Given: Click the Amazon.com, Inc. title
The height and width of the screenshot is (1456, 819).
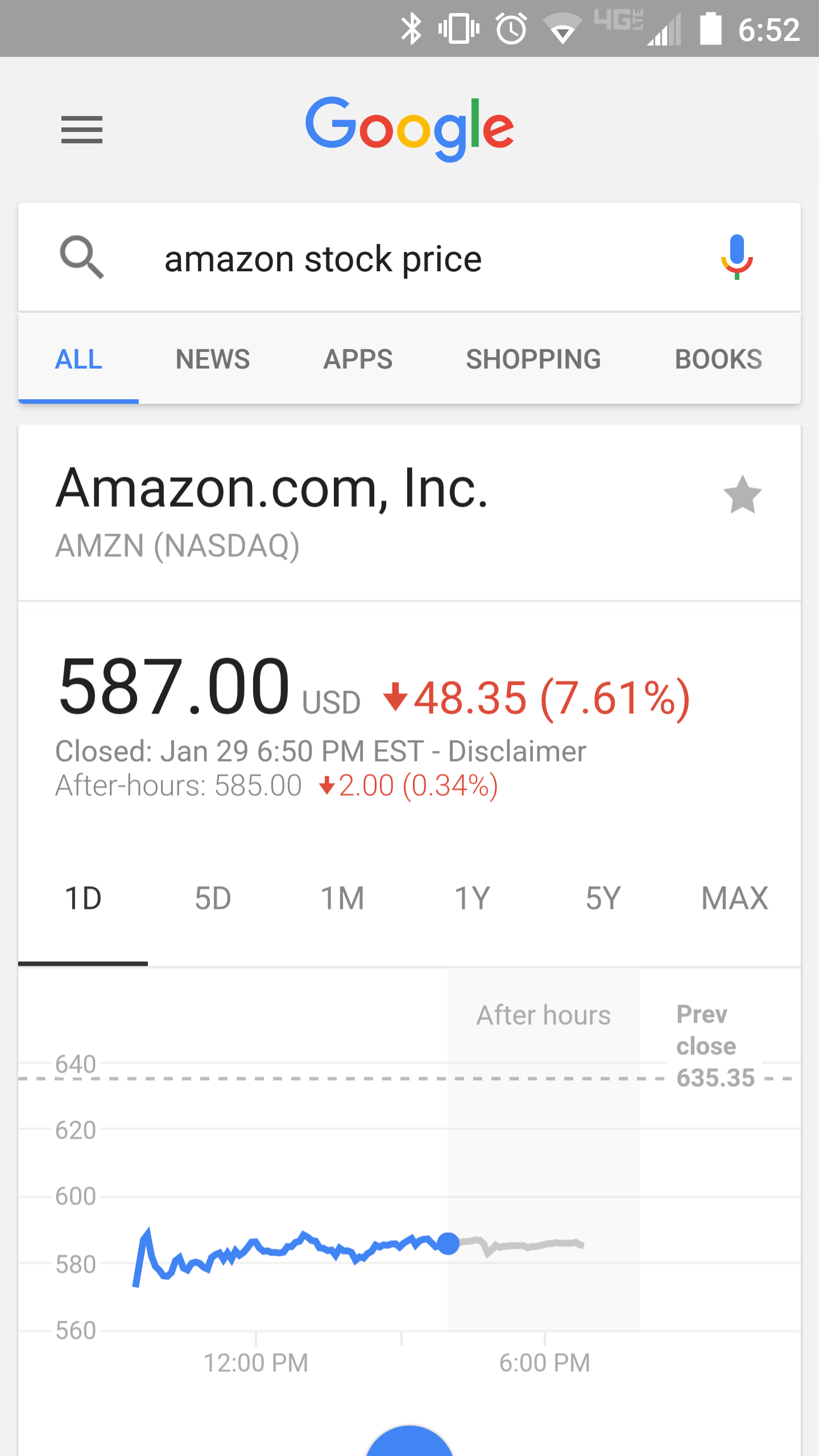Looking at the screenshot, I should [272, 488].
